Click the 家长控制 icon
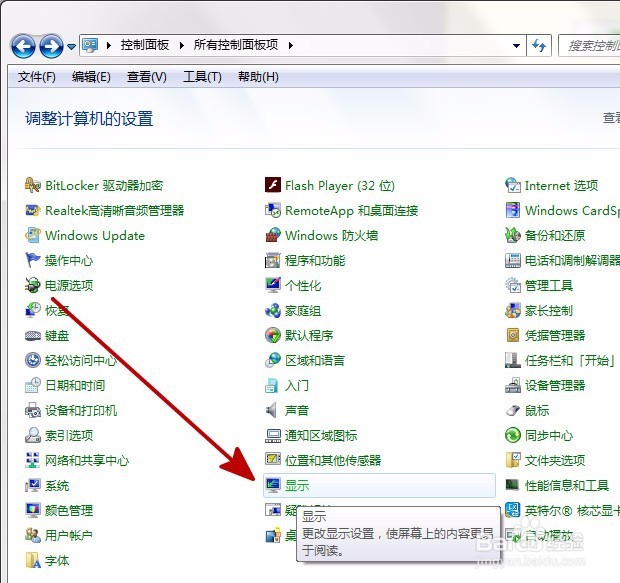 [x=513, y=310]
